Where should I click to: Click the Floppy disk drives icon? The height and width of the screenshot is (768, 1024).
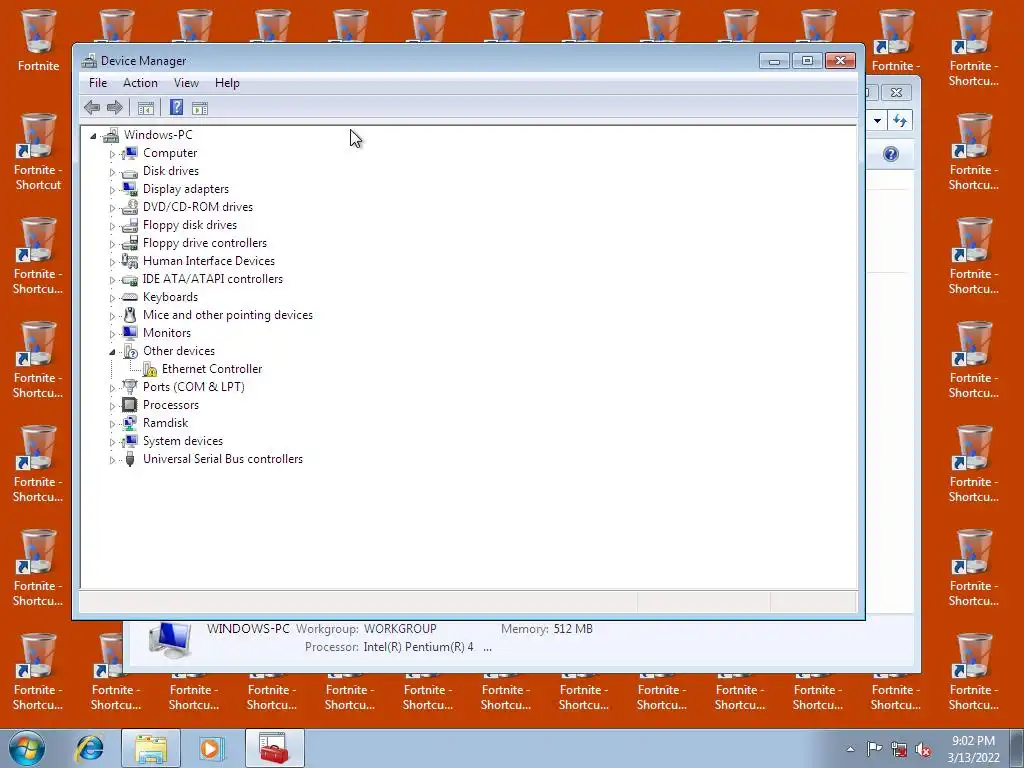click(x=129, y=225)
